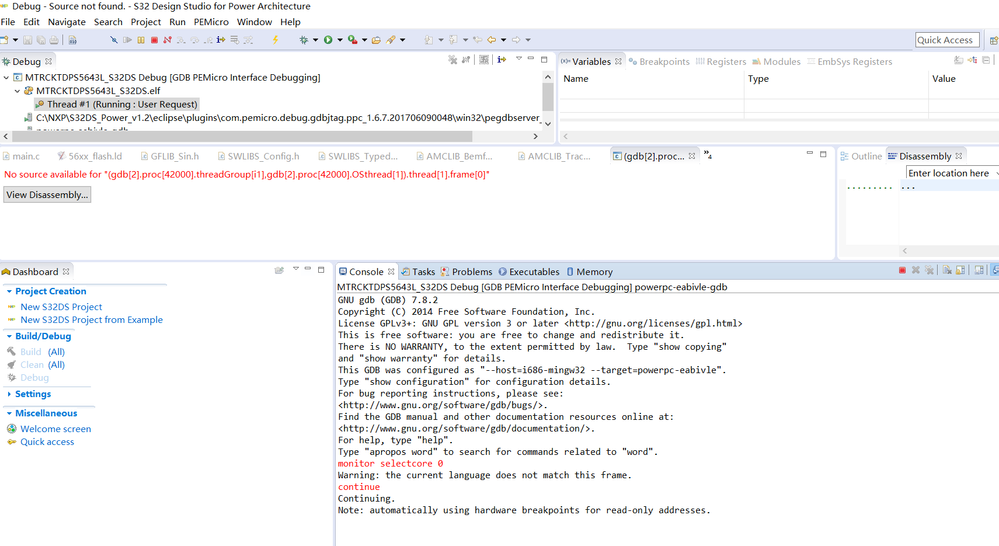Open the External Tools dropdown arrow
Image resolution: width=999 pixels, height=546 pixels.
coord(364,40)
